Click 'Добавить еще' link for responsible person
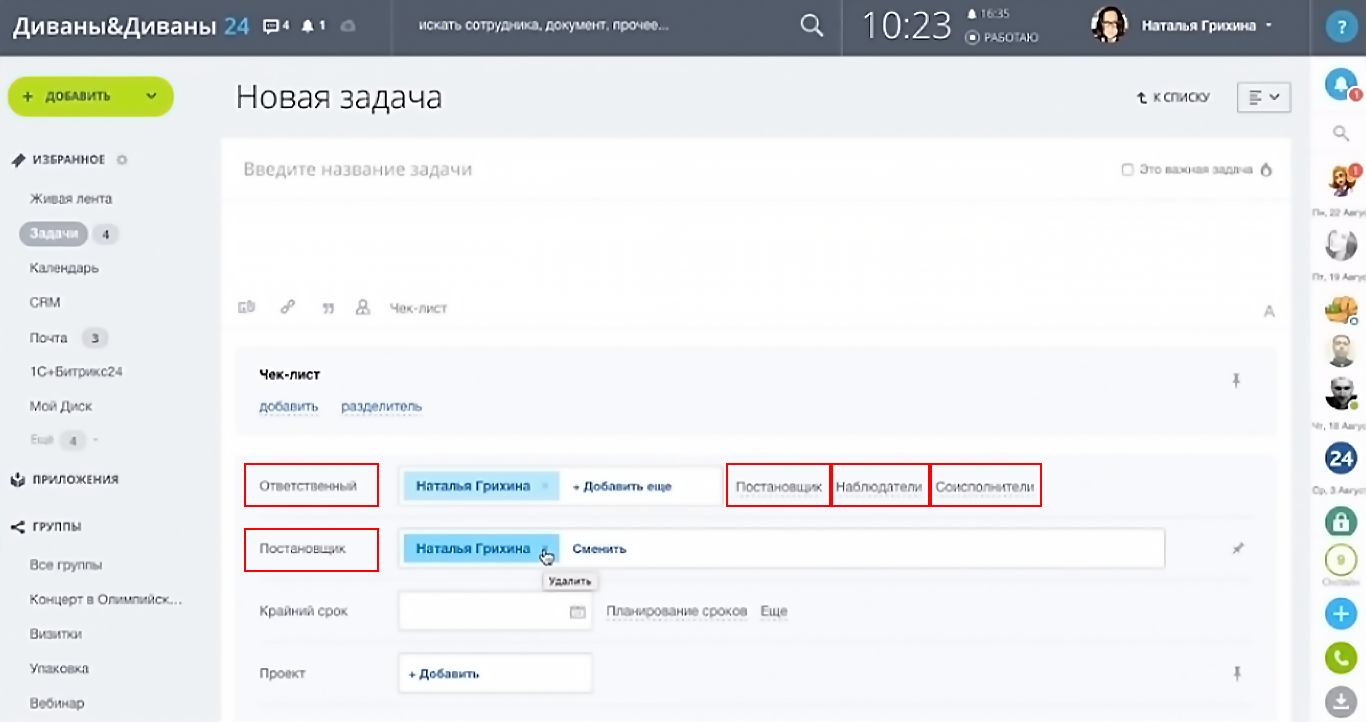 coord(621,487)
